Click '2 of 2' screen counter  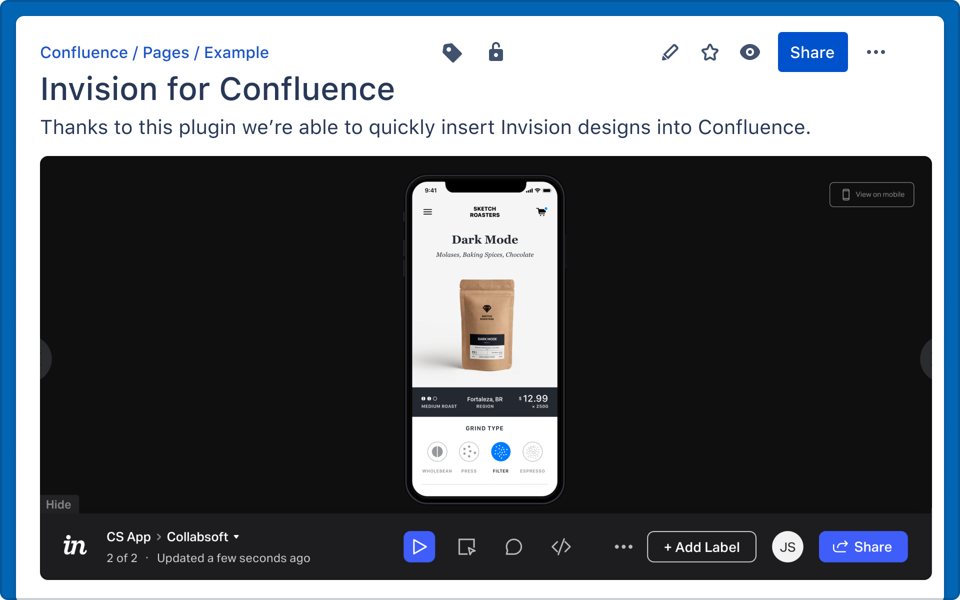point(122,558)
